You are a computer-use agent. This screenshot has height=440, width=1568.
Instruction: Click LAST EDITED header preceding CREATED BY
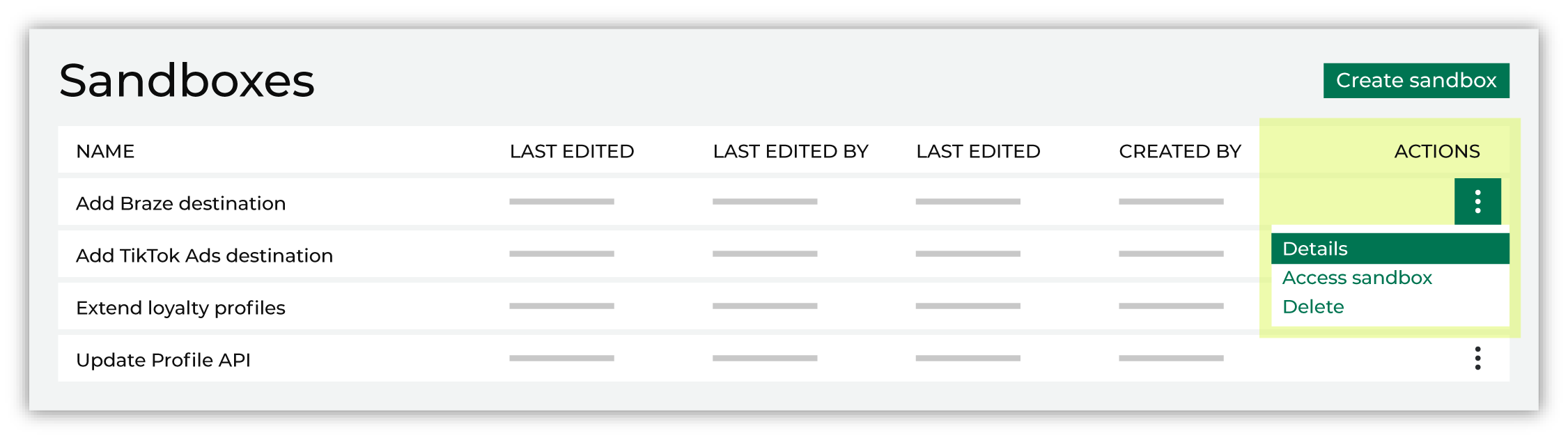click(x=978, y=151)
